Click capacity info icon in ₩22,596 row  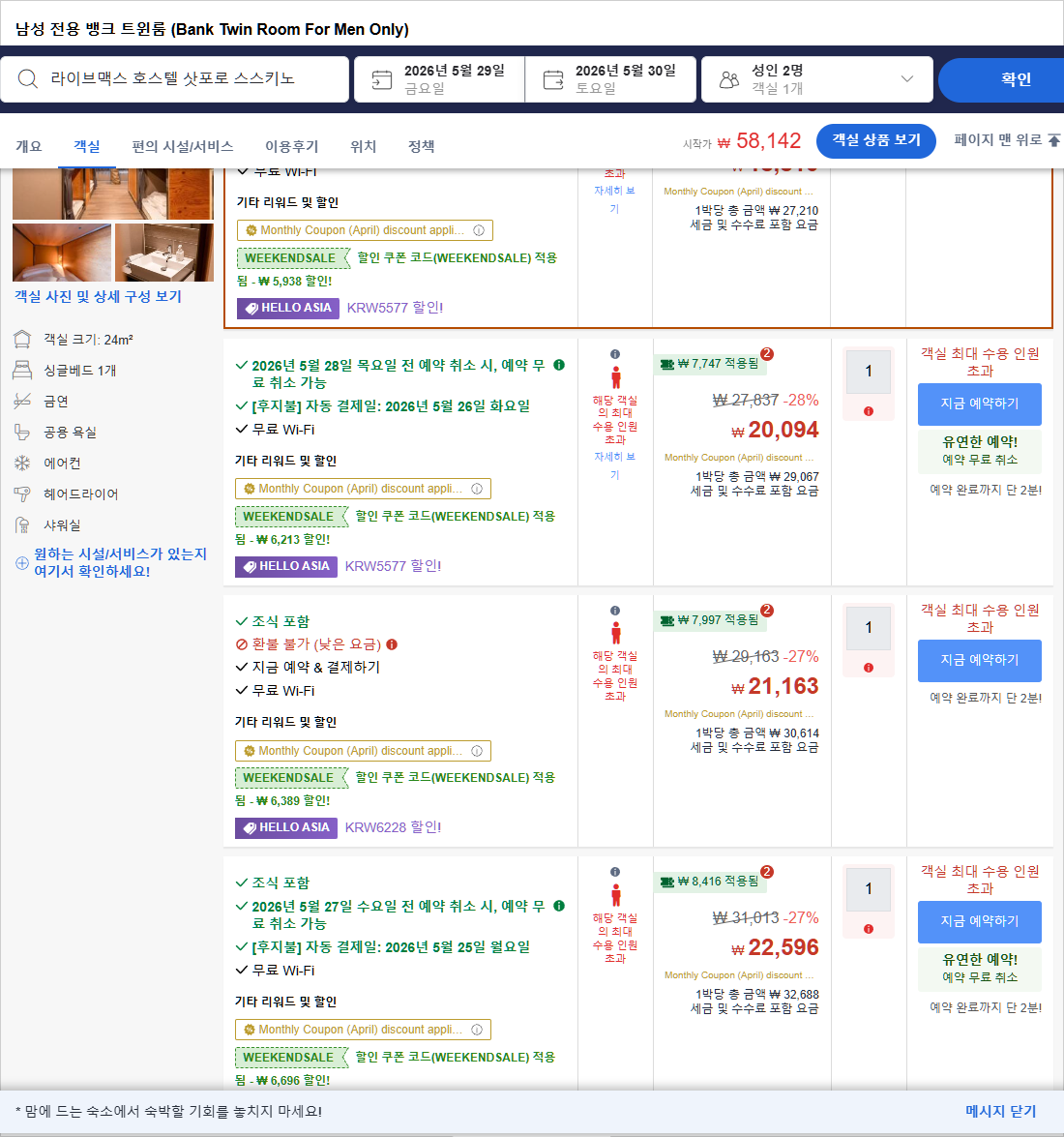615,872
